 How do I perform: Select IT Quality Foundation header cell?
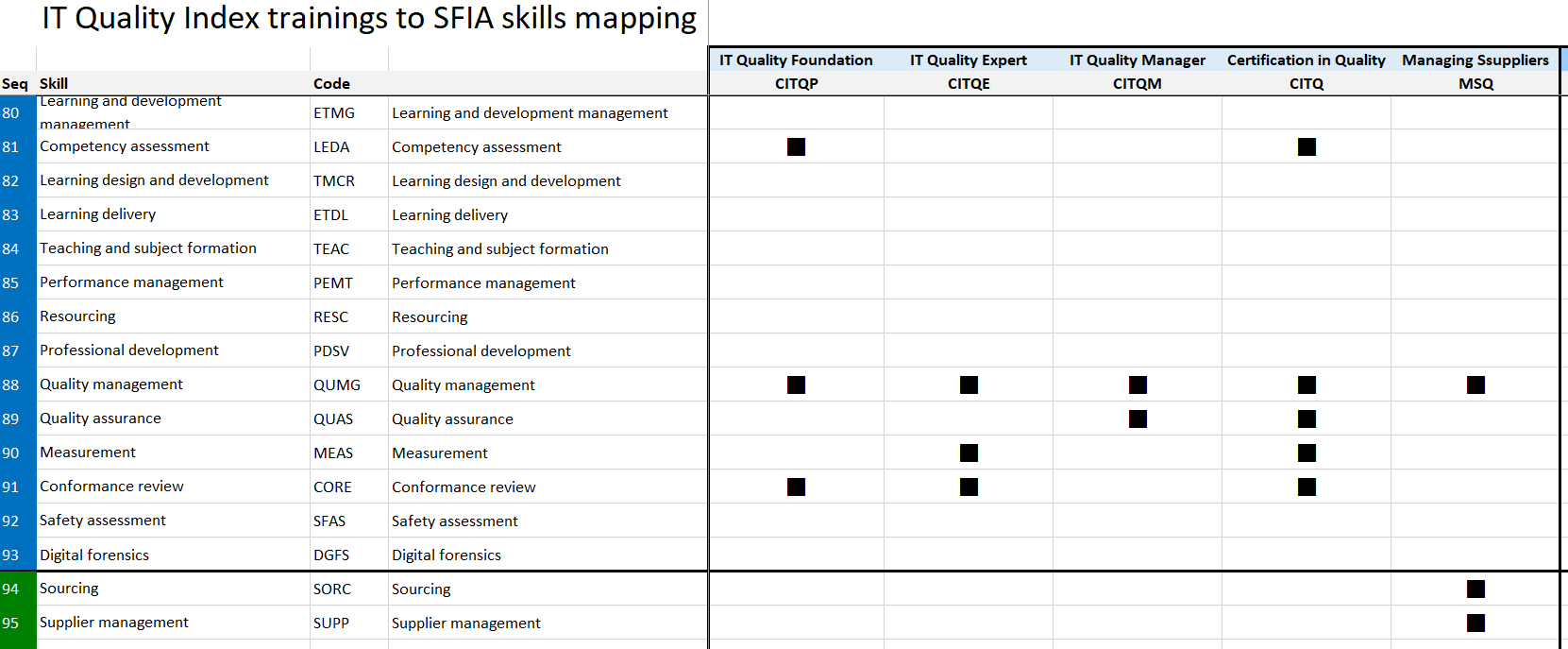tap(796, 60)
